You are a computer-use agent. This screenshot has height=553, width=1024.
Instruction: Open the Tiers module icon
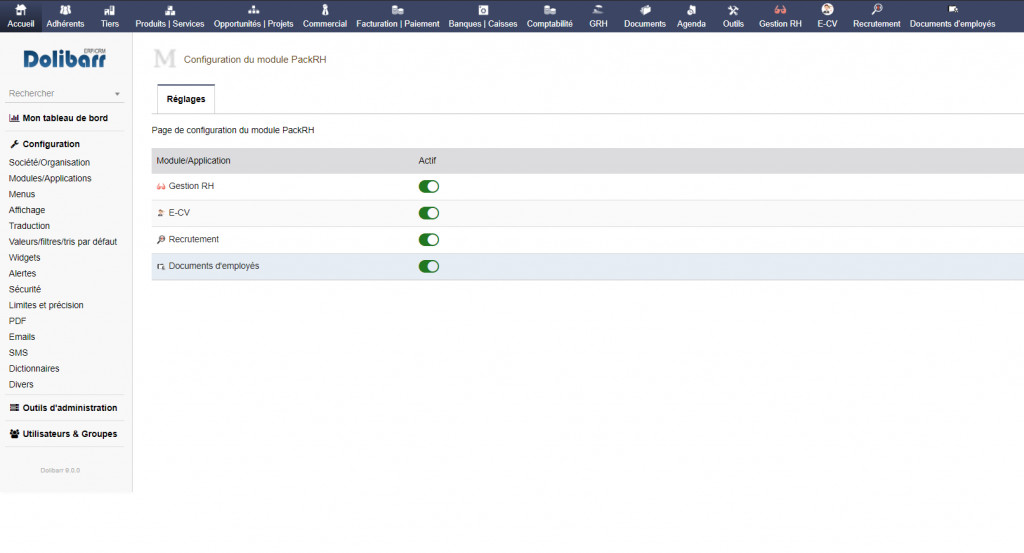pos(110,10)
